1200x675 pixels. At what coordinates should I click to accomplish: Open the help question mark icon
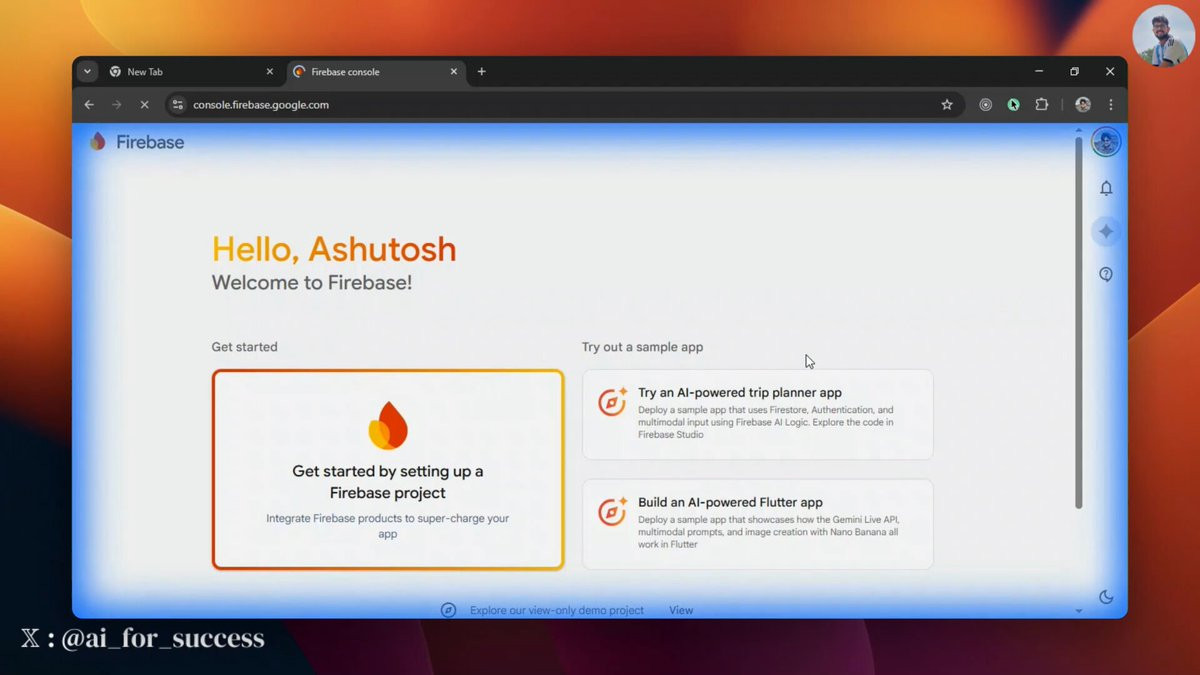point(1106,274)
